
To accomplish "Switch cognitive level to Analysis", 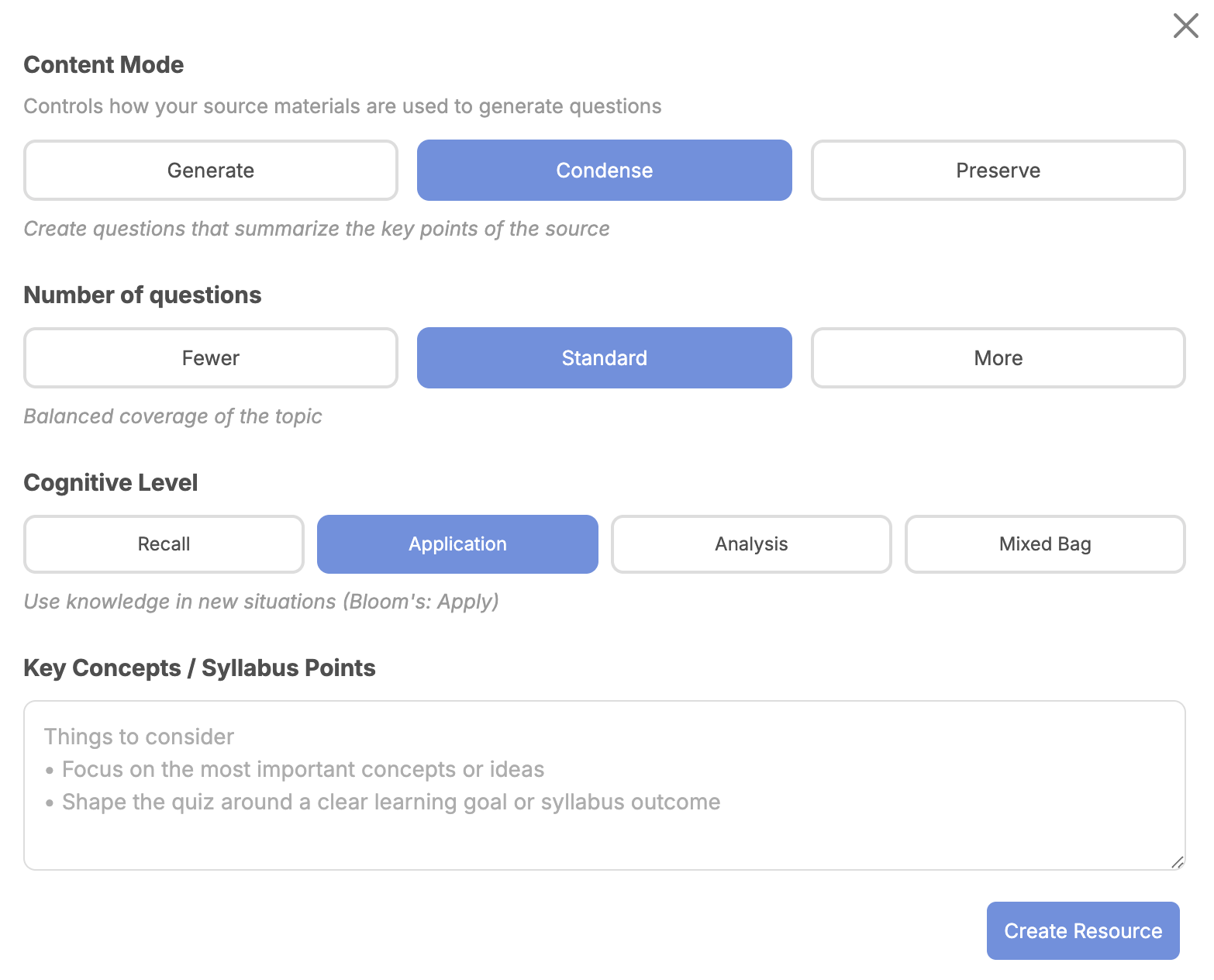I will 750,543.
